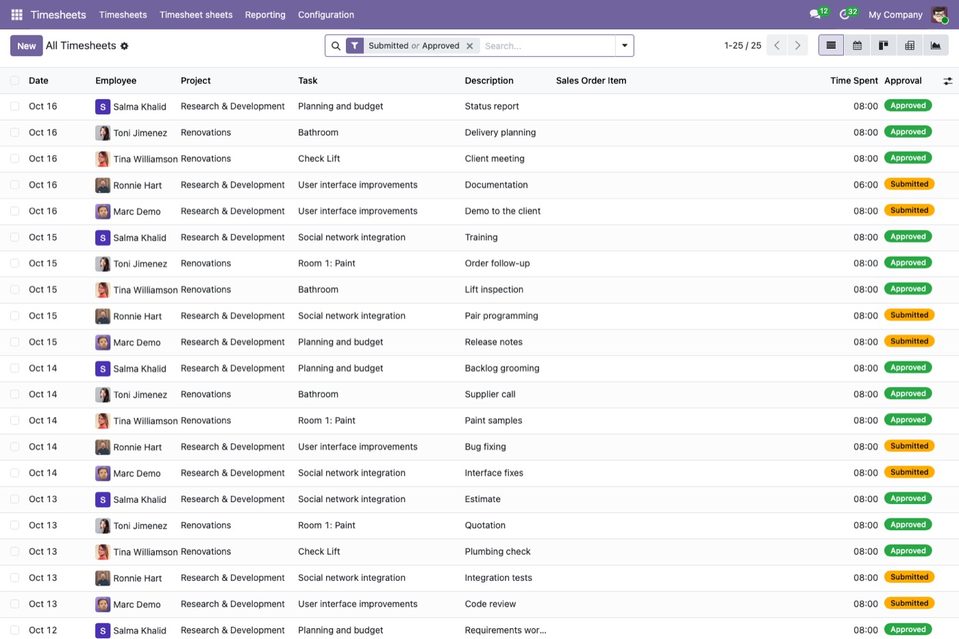Open the Paint samples timesheet entry
Screen dimensions: 959x639
[x=480, y=421]
